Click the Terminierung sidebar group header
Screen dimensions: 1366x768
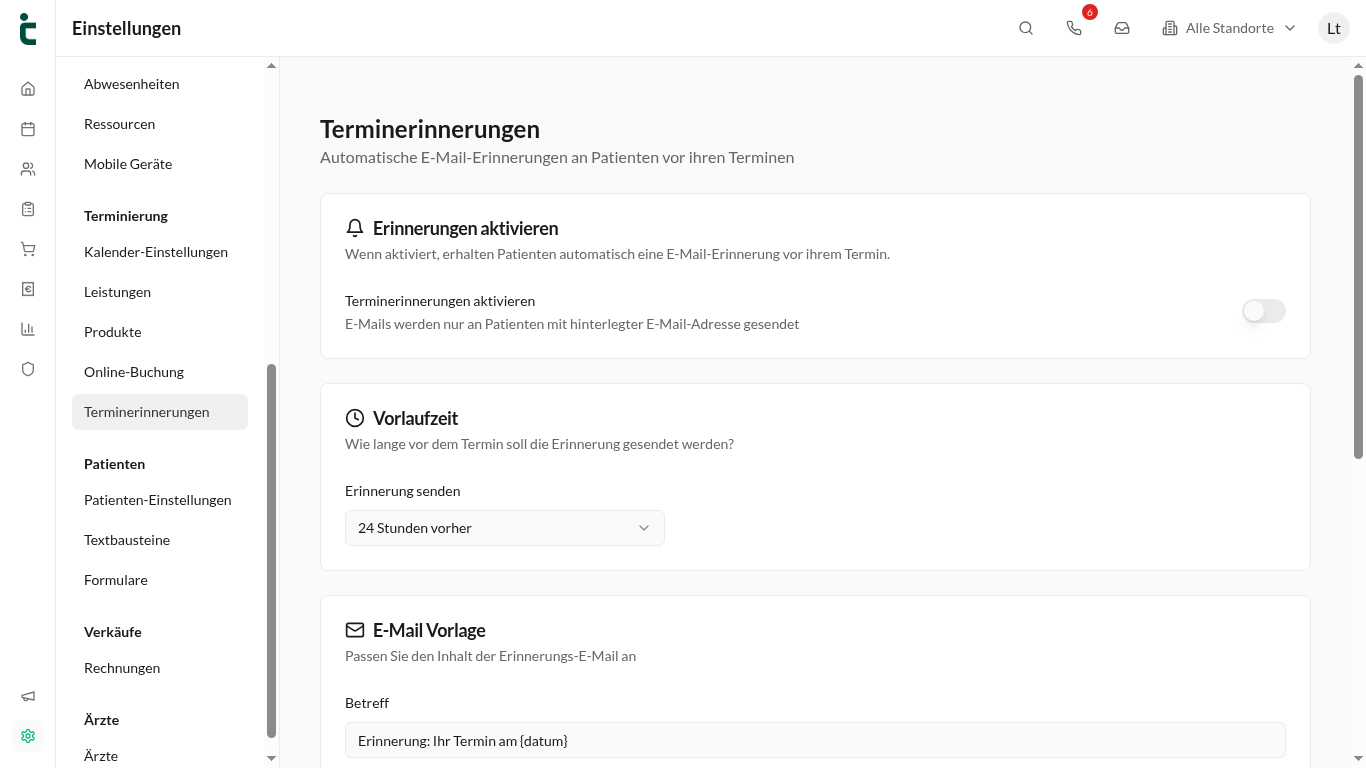tap(126, 216)
